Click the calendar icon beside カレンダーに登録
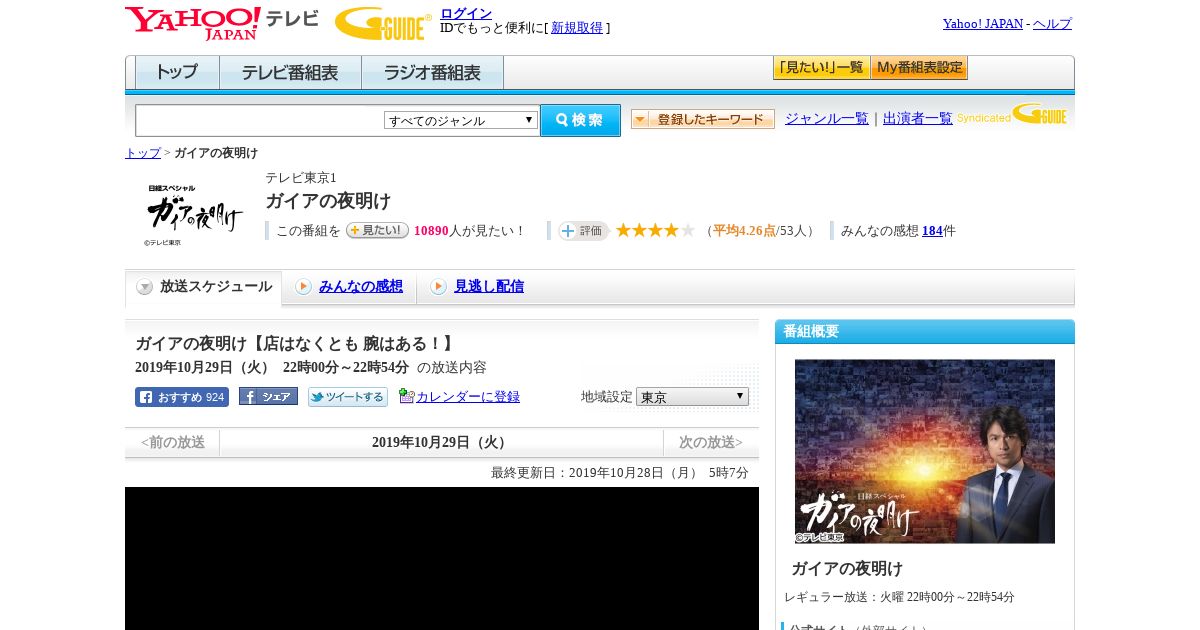This screenshot has width=1200, height=630. point(406,396)
